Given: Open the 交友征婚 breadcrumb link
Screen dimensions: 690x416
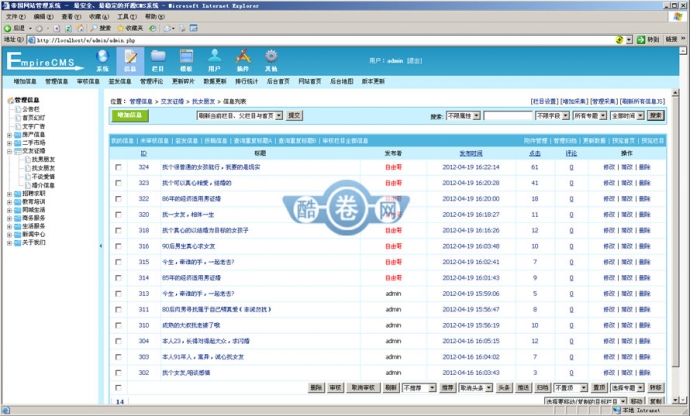Looking at the screenshot, I should 172,102.
